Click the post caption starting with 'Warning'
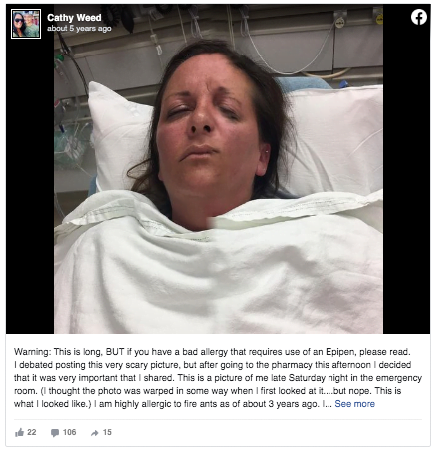Image resolution: width=436 pixels, height=452 pixels. click(218, 378)
